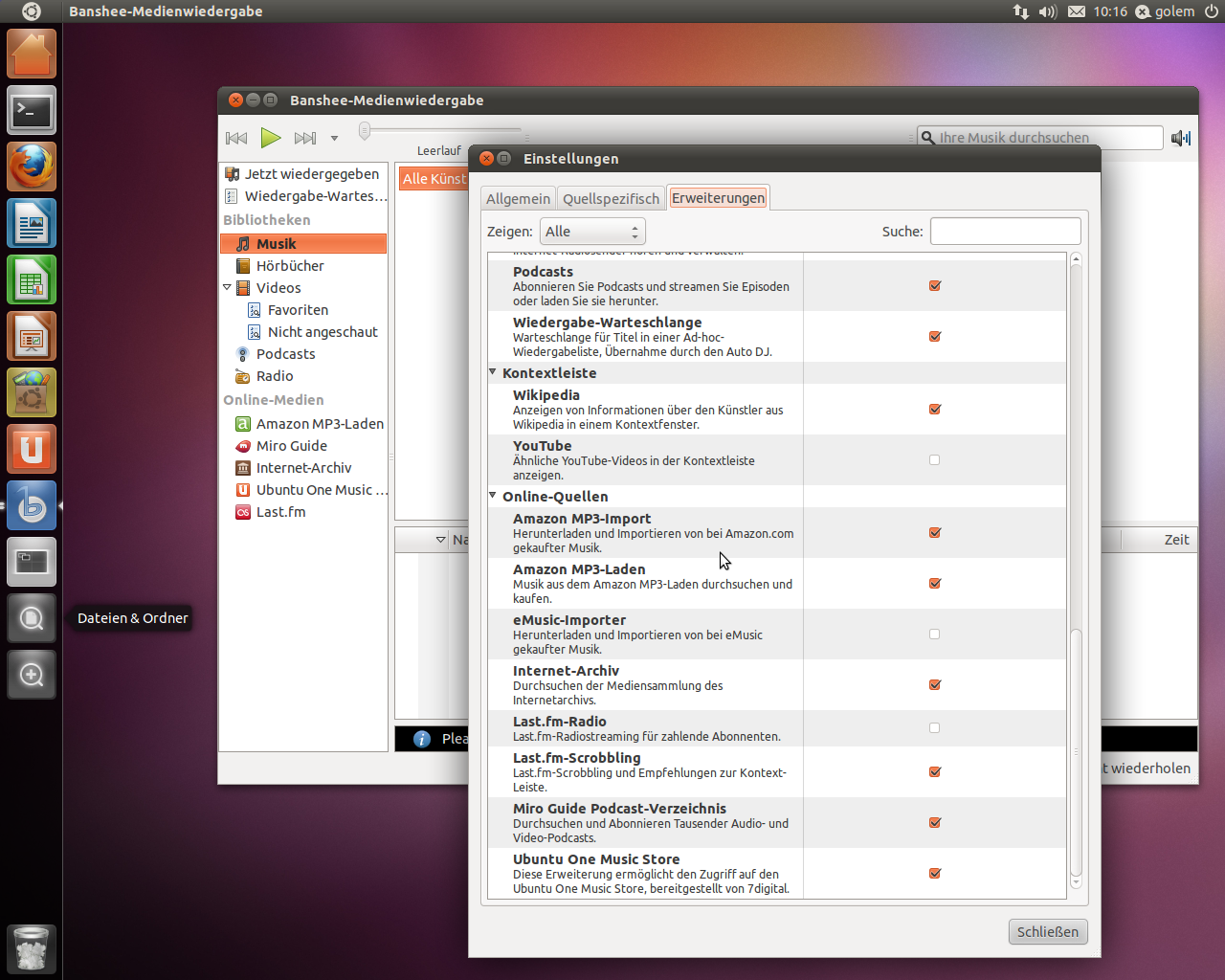Viewport: 1225px width, 980px height.
Task: Launch Firefox from the Ubuntu dock
Action: pyautogui.click(x=30, y=167)
